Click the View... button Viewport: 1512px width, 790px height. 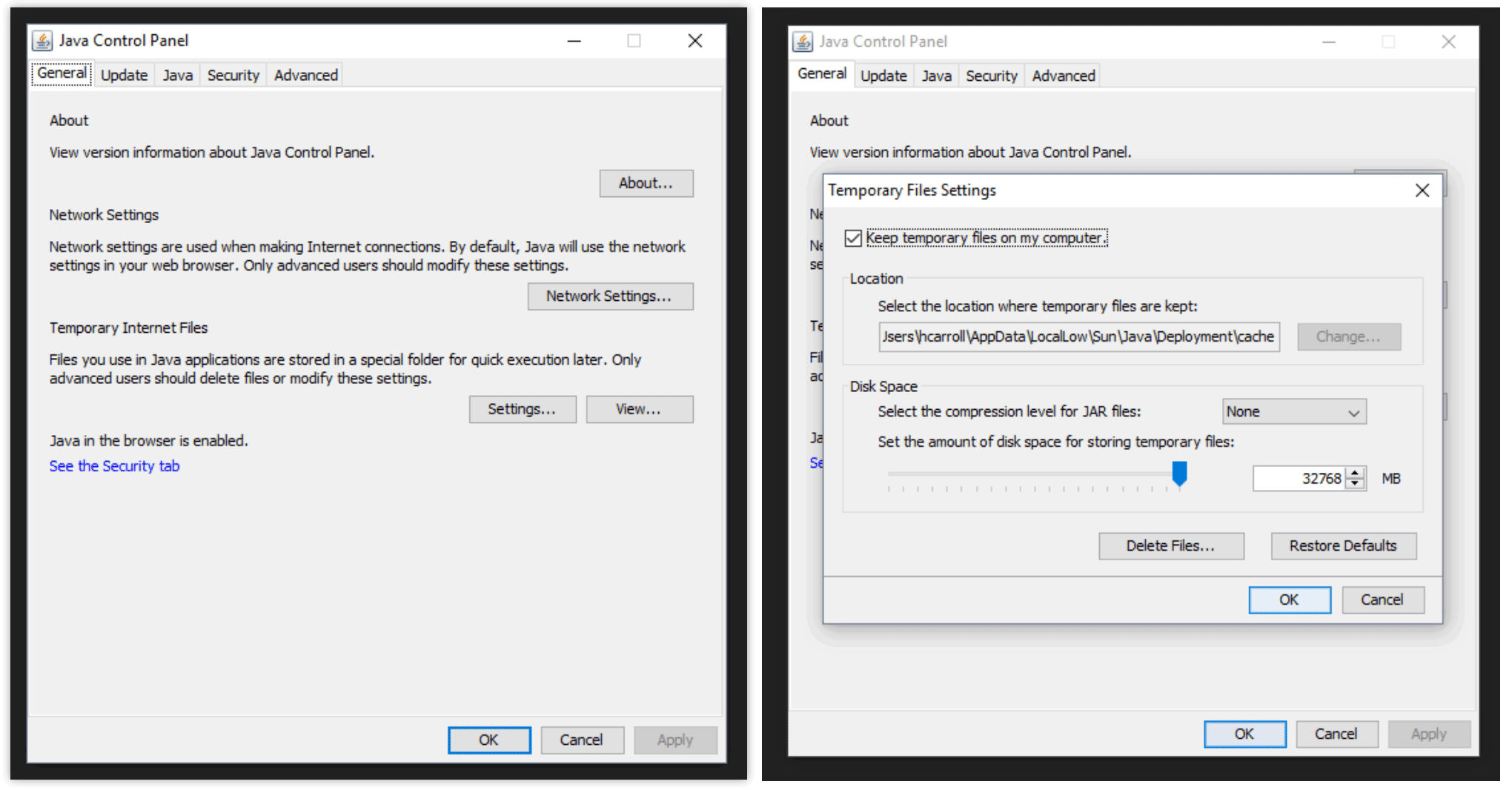(639, 408)
